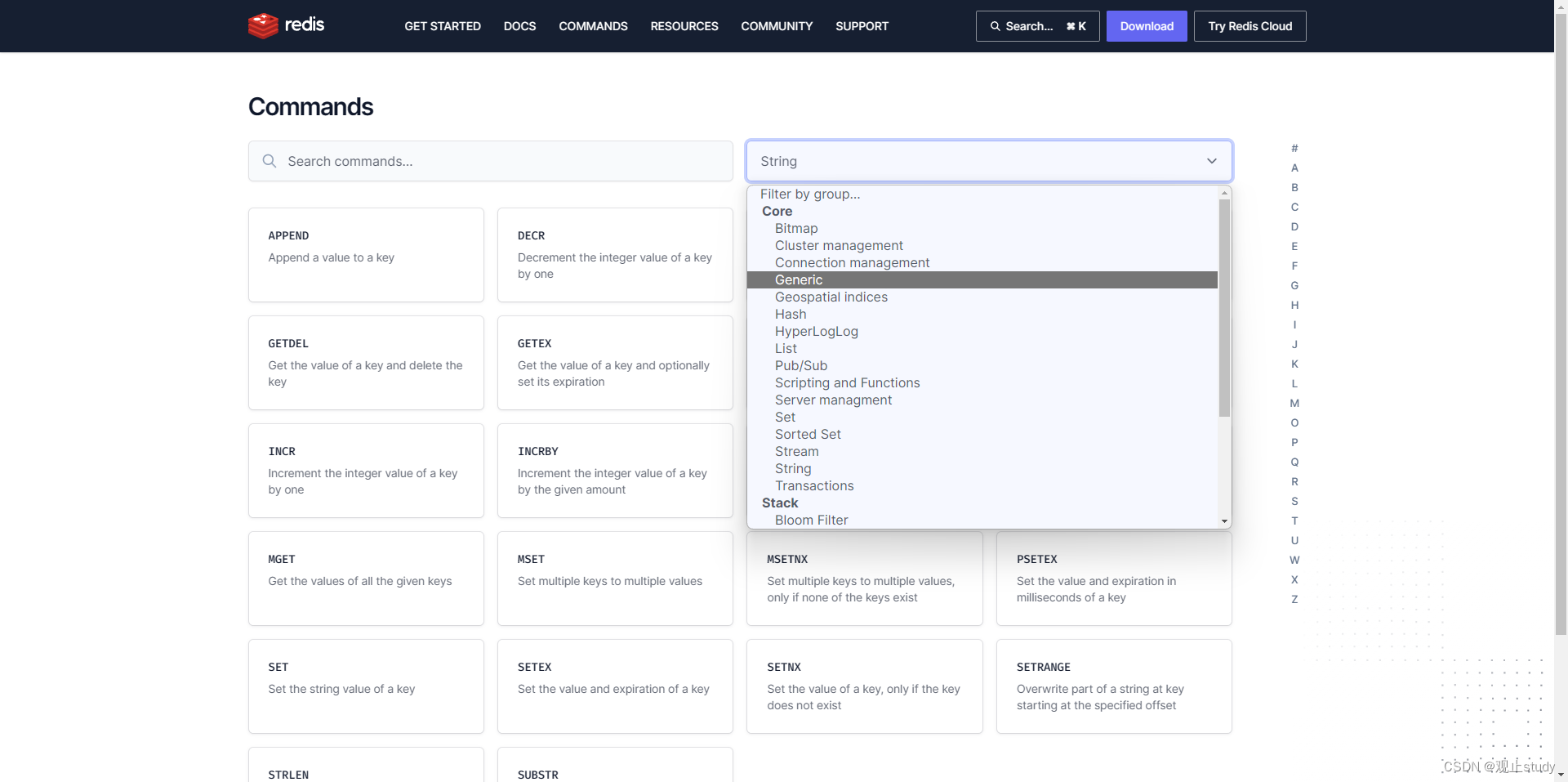Choose Transactions in the group list
Viewport: 1568px width, 782px height.
coord(982,485)
